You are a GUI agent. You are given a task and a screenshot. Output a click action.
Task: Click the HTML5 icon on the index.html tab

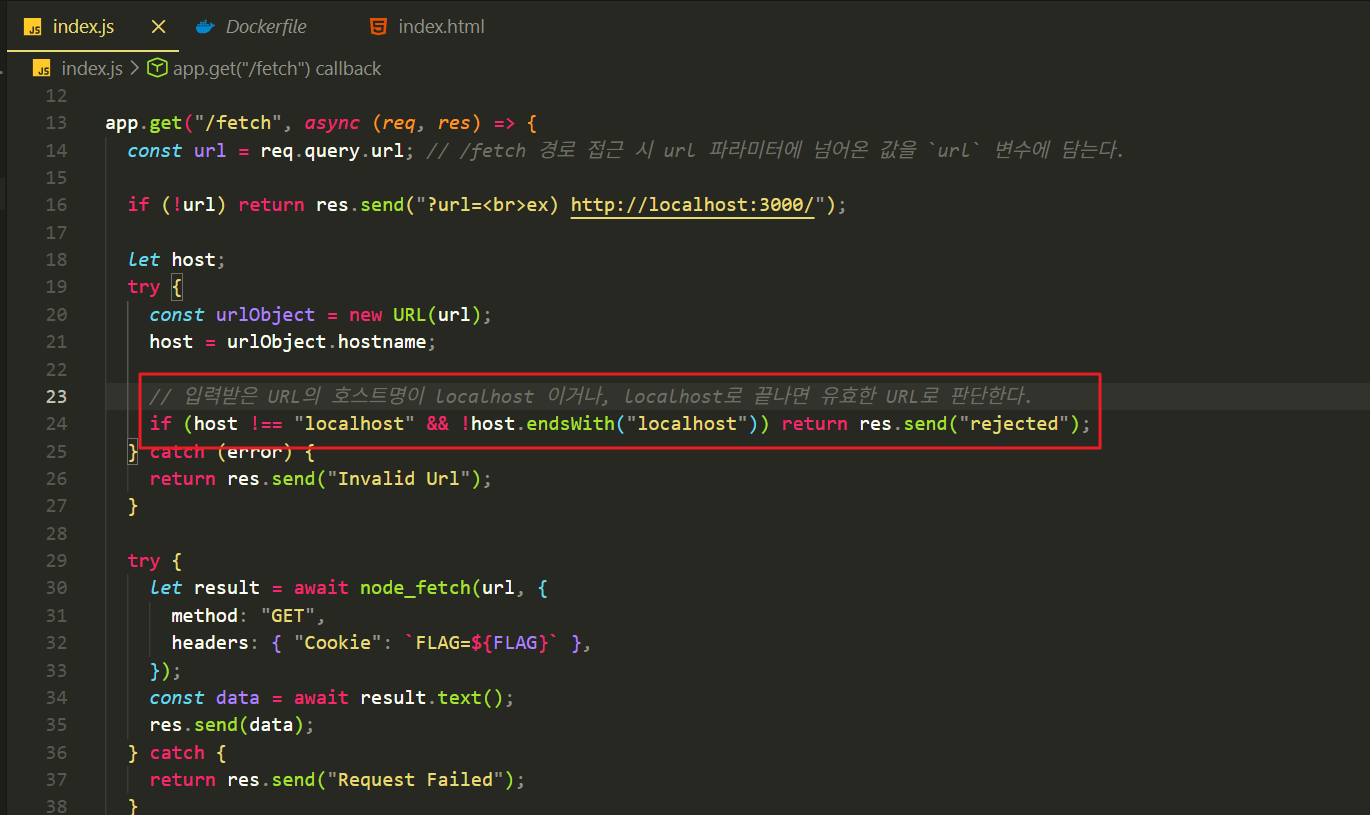tap(378, 27)
